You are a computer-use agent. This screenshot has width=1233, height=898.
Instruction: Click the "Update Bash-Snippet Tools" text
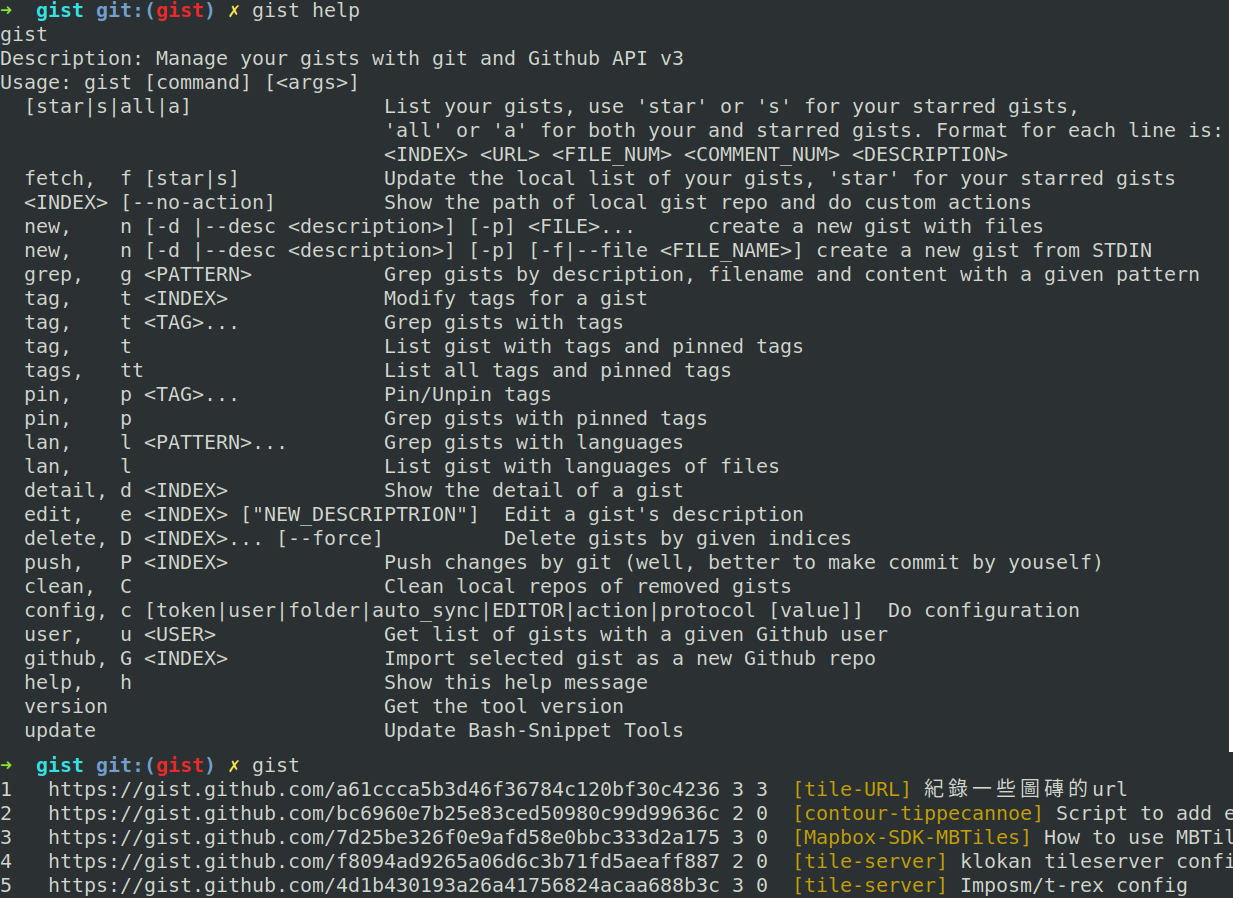tap(533, 731)
